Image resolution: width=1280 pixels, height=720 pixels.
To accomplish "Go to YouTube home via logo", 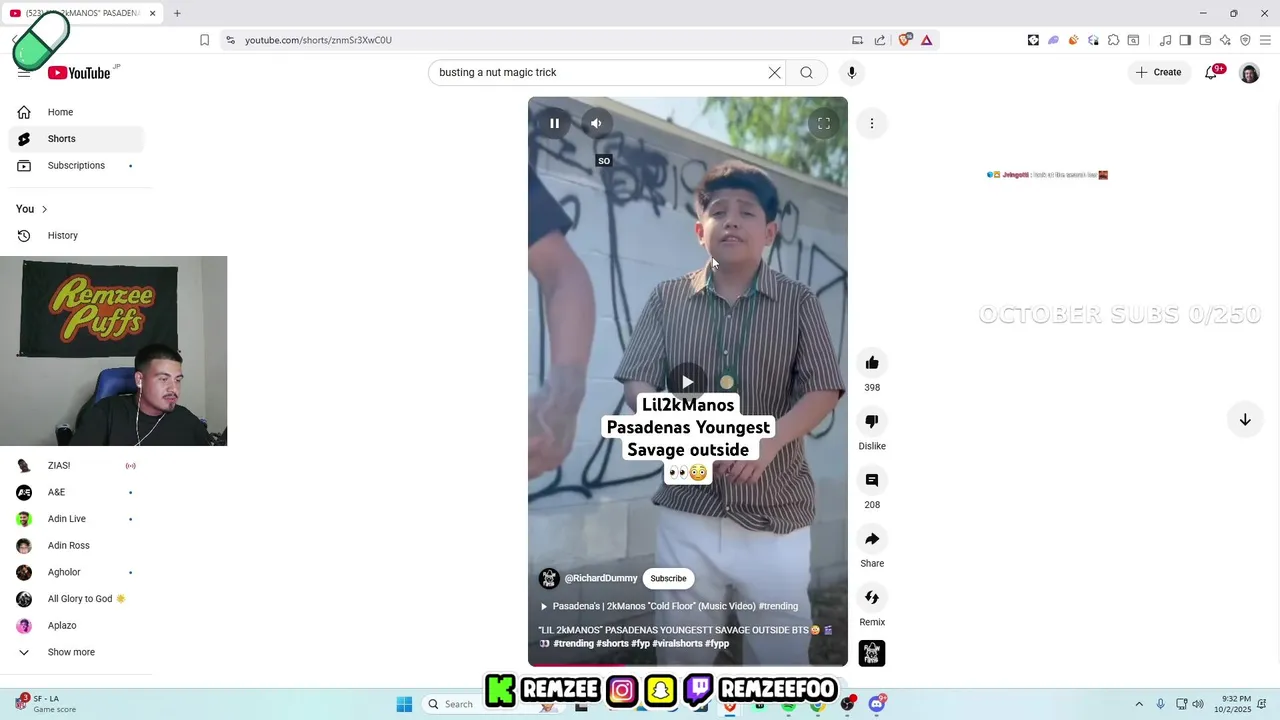I will pos(79,73).
